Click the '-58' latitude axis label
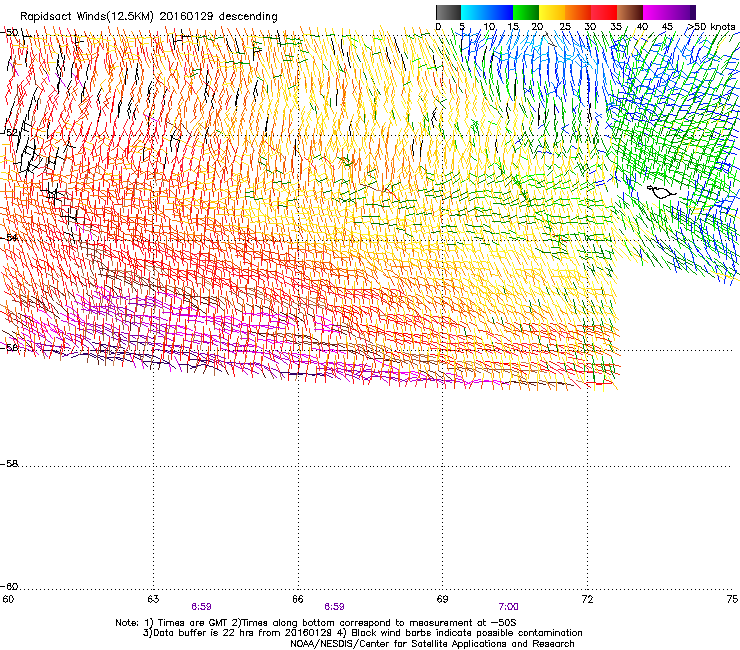 9,464
